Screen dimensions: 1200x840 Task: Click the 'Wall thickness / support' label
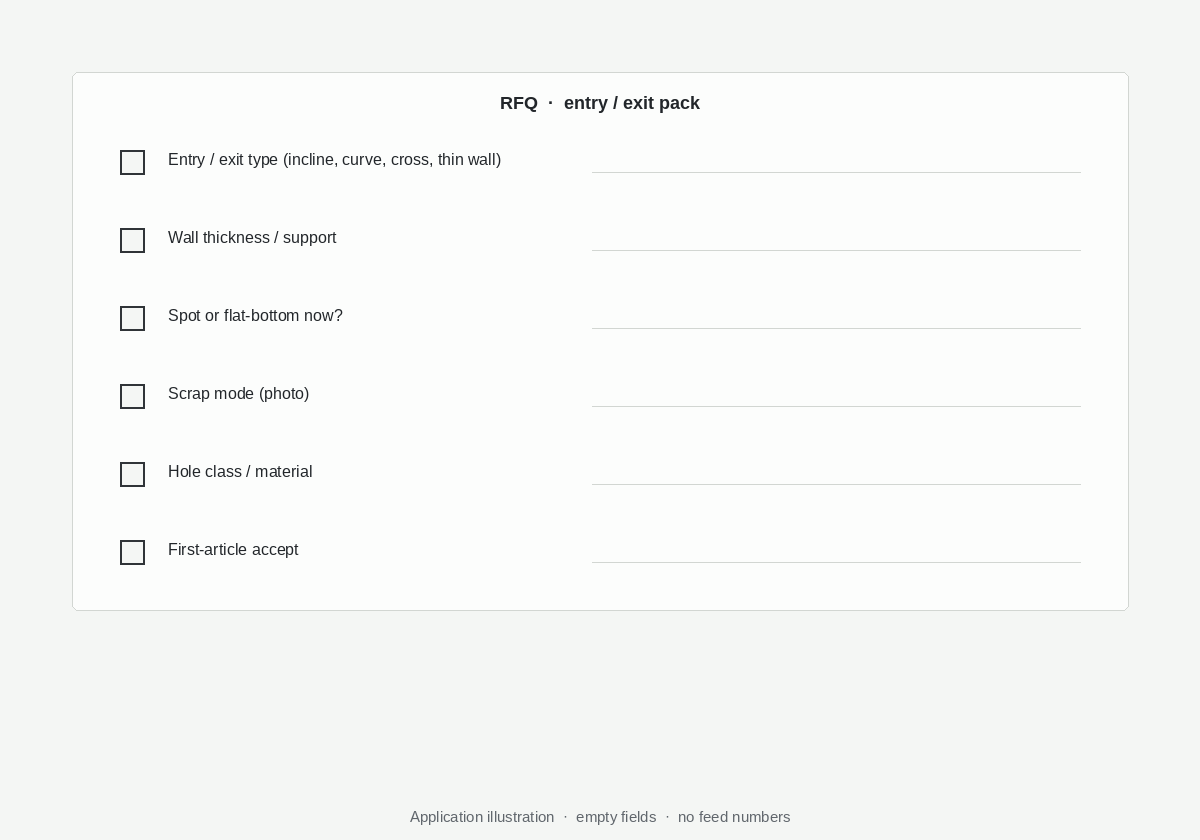coord(252,238)
